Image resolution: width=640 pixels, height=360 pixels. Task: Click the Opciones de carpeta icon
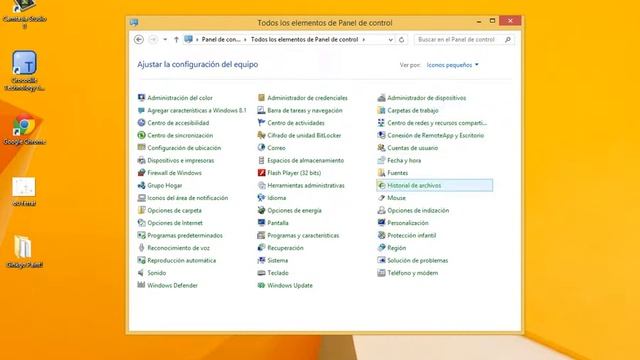pyautogui.click(x=141, y=210)
